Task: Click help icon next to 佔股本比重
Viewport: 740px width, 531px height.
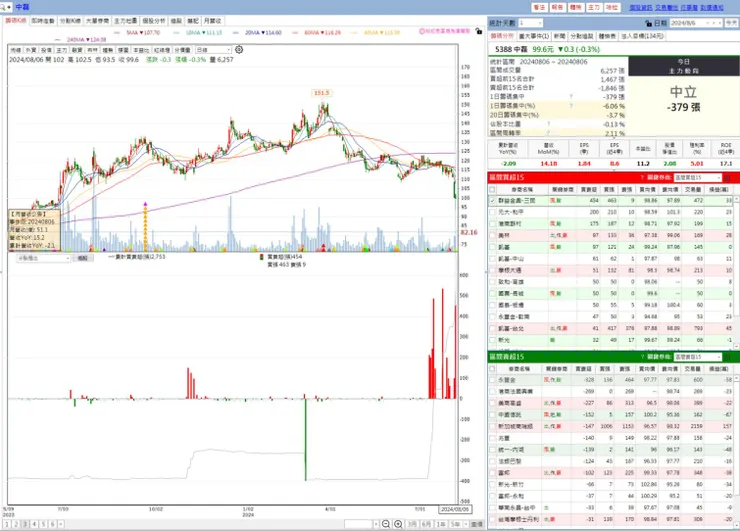Action: 548,124
